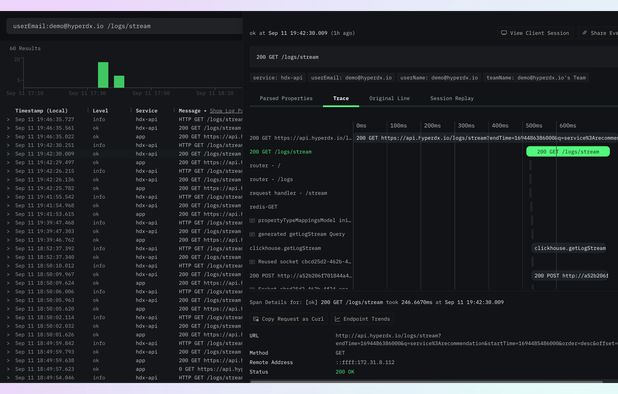Click log icon beside generated getLogStream Query
618x394 pixels.
[x=252, y=234]
